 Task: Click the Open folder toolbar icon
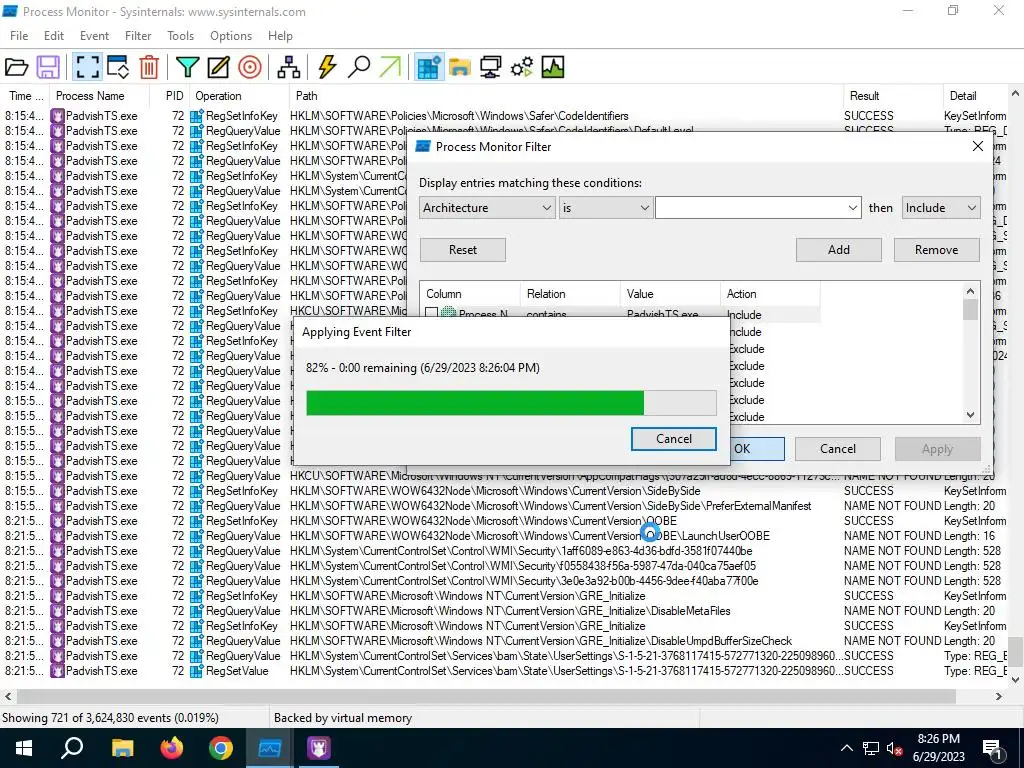16,67
